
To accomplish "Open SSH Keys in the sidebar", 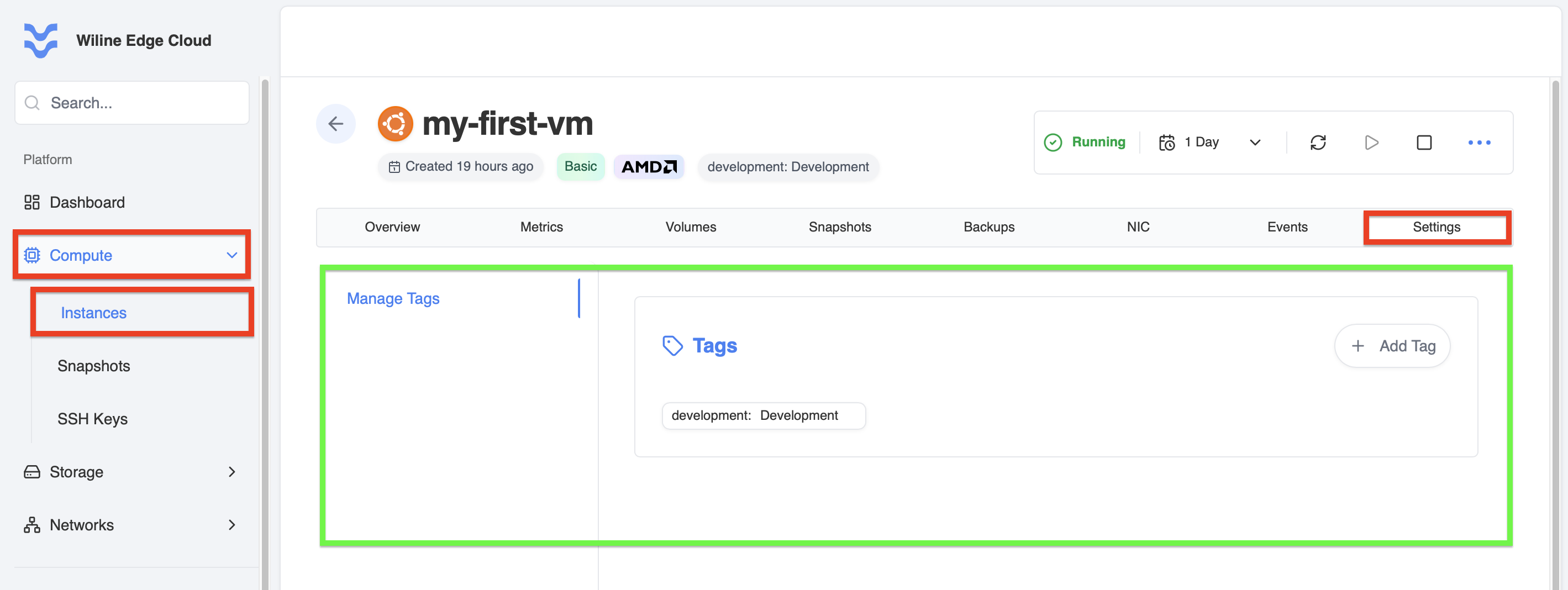I will tap(92, 419).
